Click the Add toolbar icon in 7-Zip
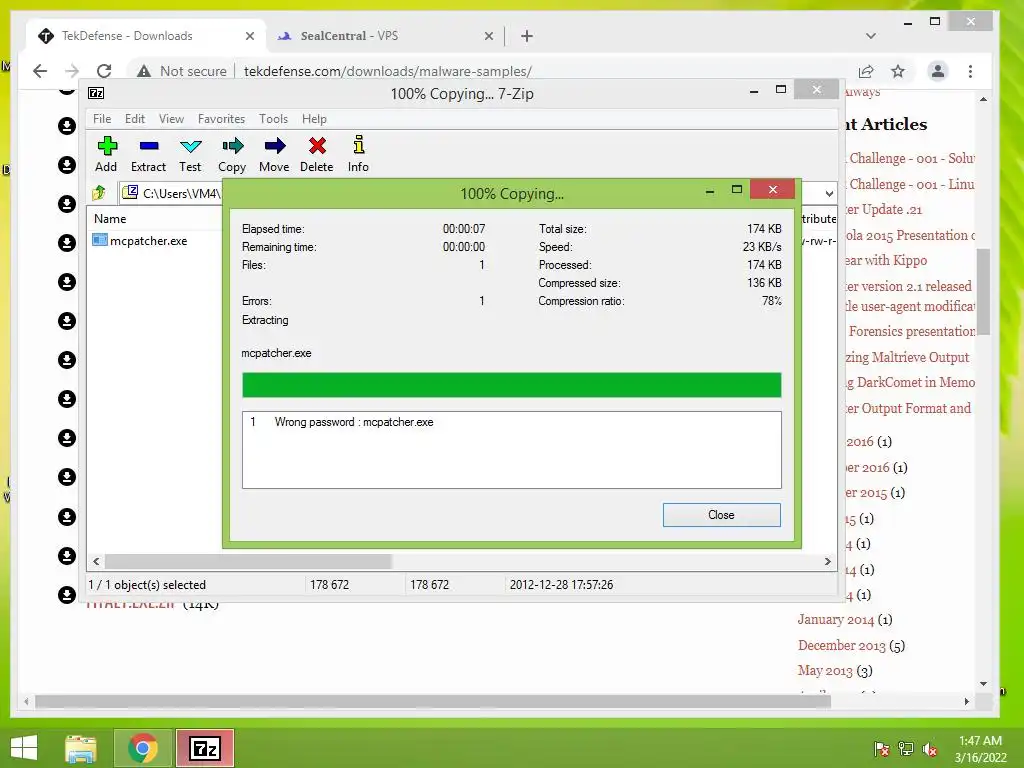This screenshot has height=768, width=1024. point(106,146)
